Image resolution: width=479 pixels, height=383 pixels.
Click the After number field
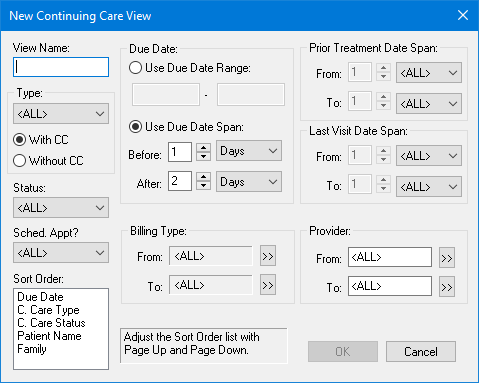pos(180,181)
